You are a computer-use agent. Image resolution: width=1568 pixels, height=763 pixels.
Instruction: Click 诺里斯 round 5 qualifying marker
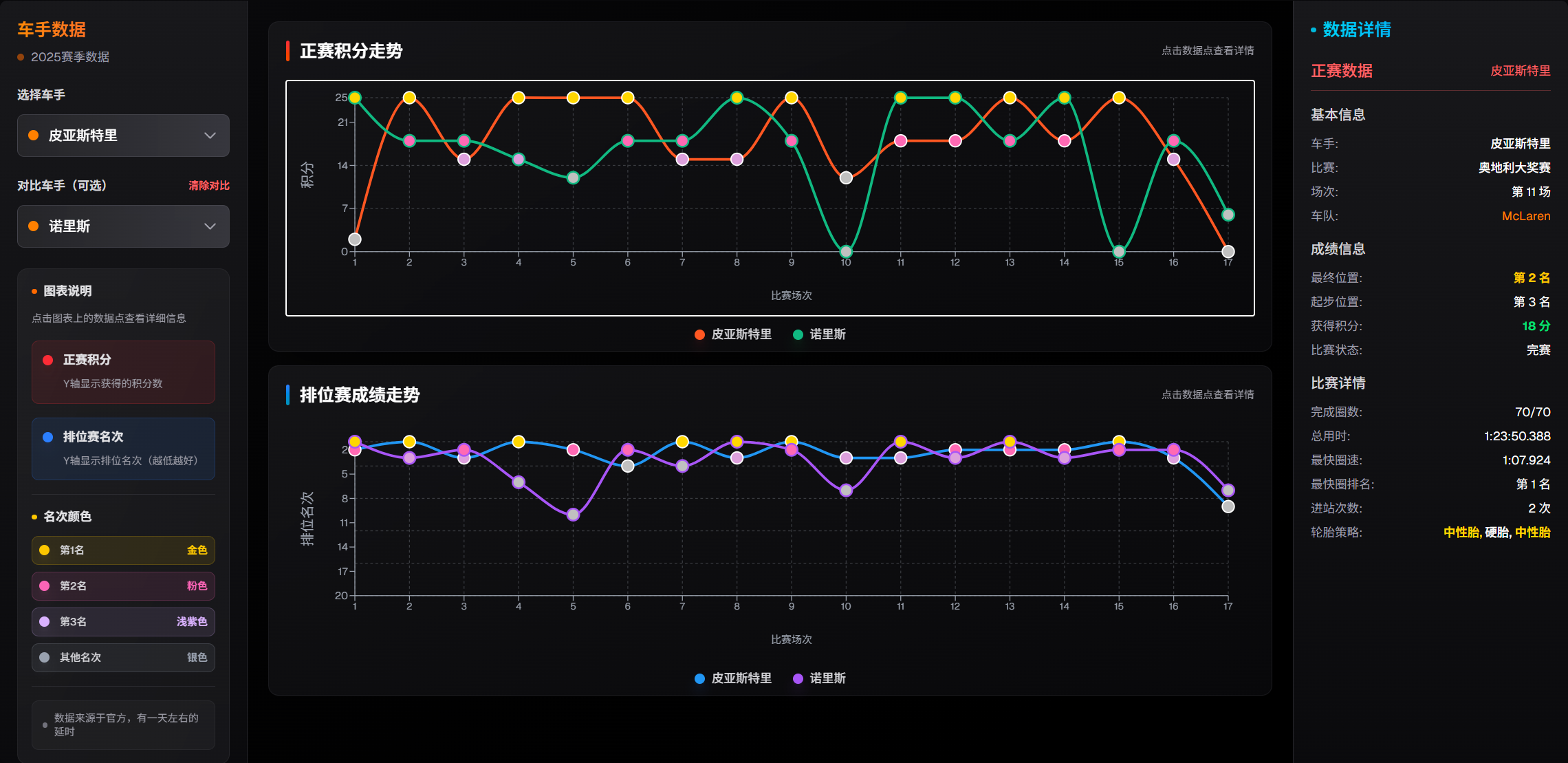tap(573, 515)
